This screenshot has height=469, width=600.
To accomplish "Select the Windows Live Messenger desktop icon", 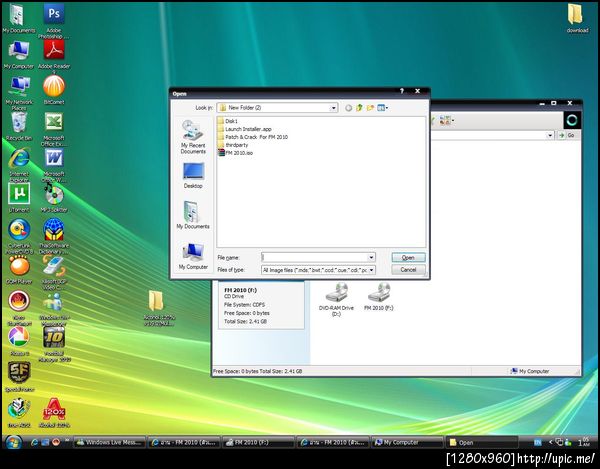I will [54, 309].
